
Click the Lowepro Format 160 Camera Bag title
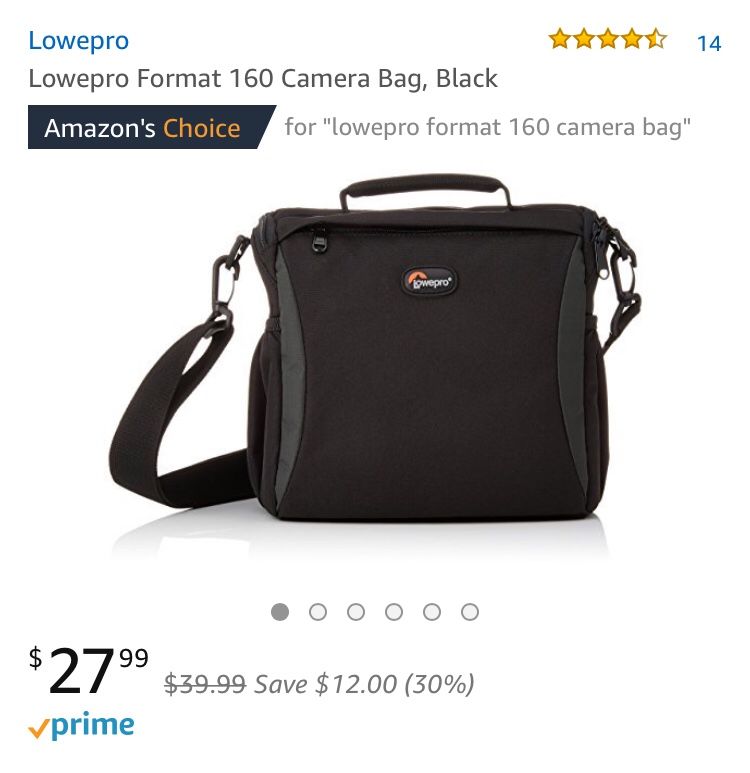point(263,78)
